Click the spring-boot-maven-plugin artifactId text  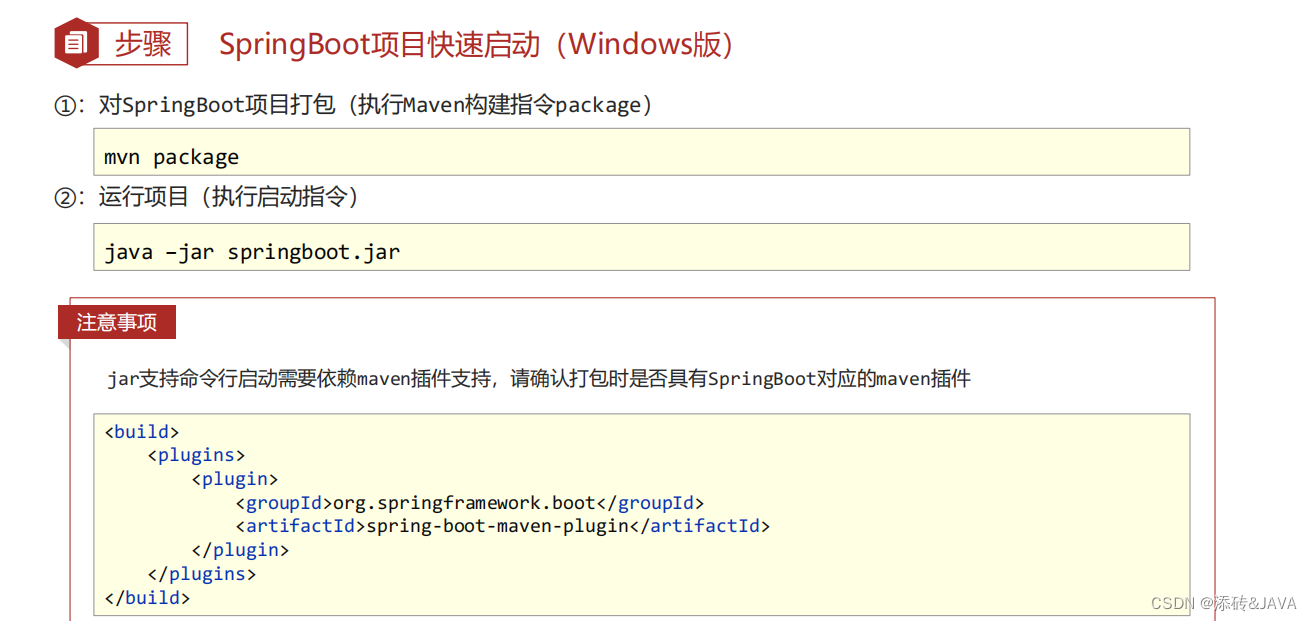(x=497, y=526)
